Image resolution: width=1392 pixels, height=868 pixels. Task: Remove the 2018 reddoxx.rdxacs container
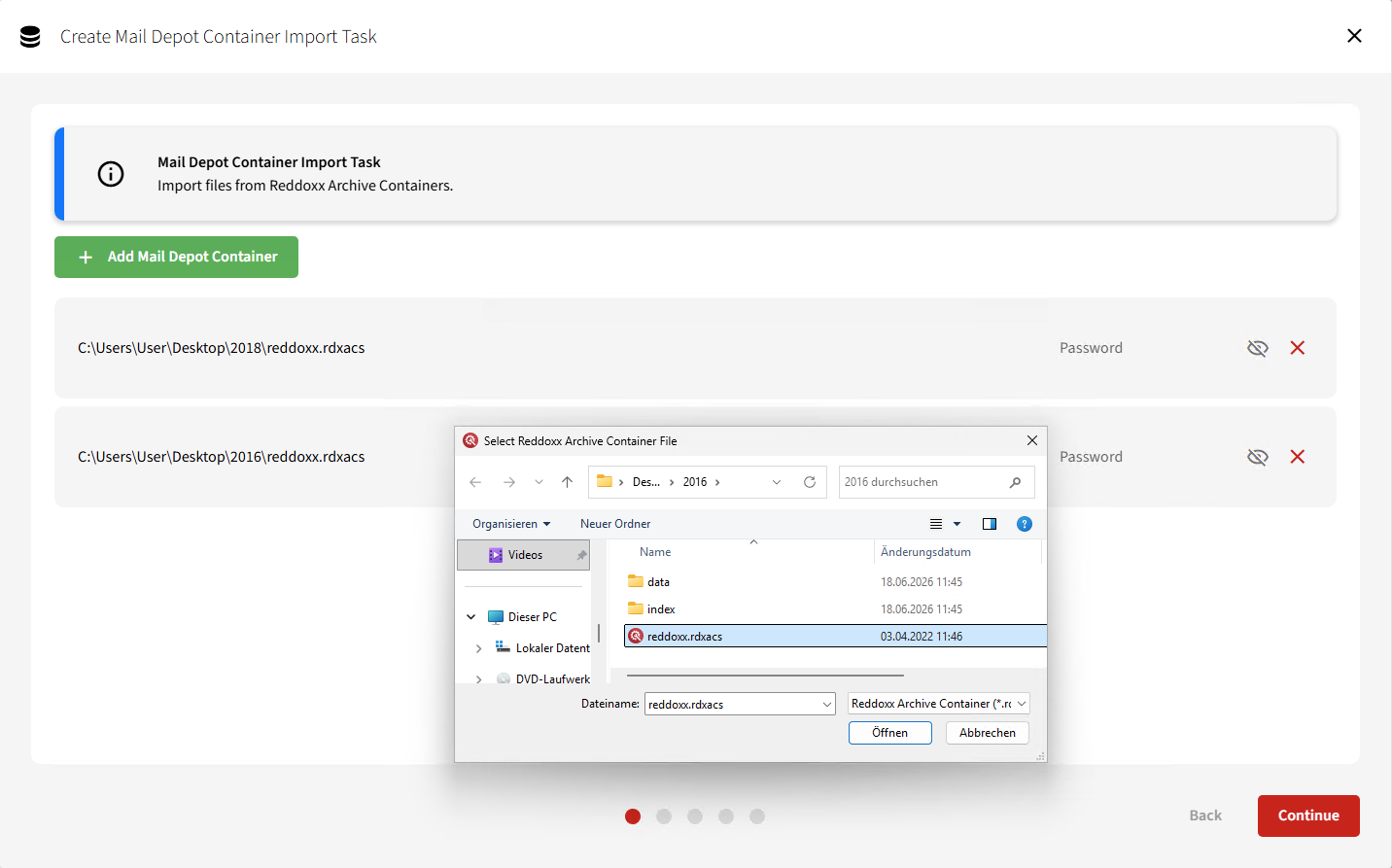(1298, 348)
